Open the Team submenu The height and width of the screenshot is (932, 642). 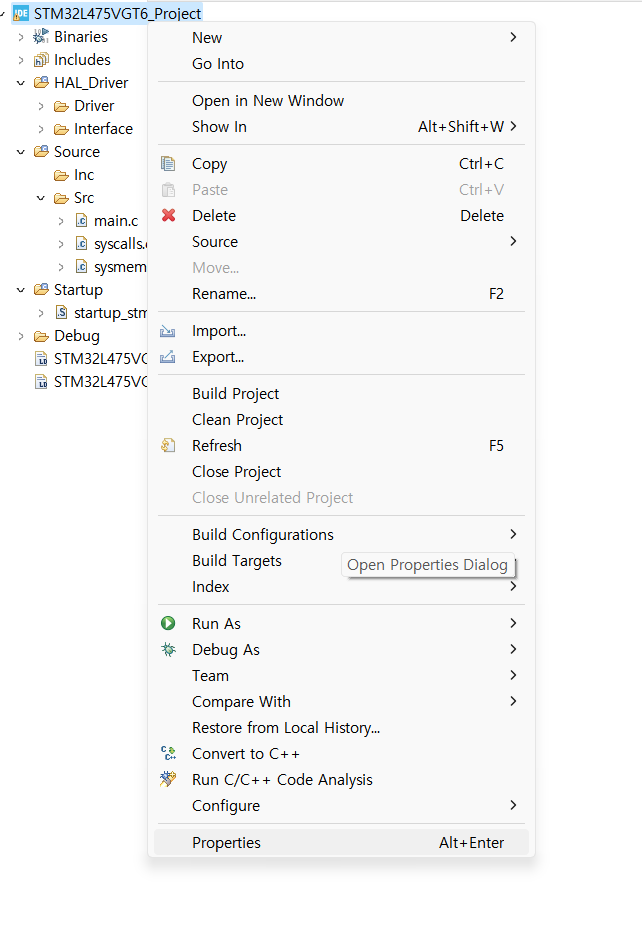pos(341,675)
